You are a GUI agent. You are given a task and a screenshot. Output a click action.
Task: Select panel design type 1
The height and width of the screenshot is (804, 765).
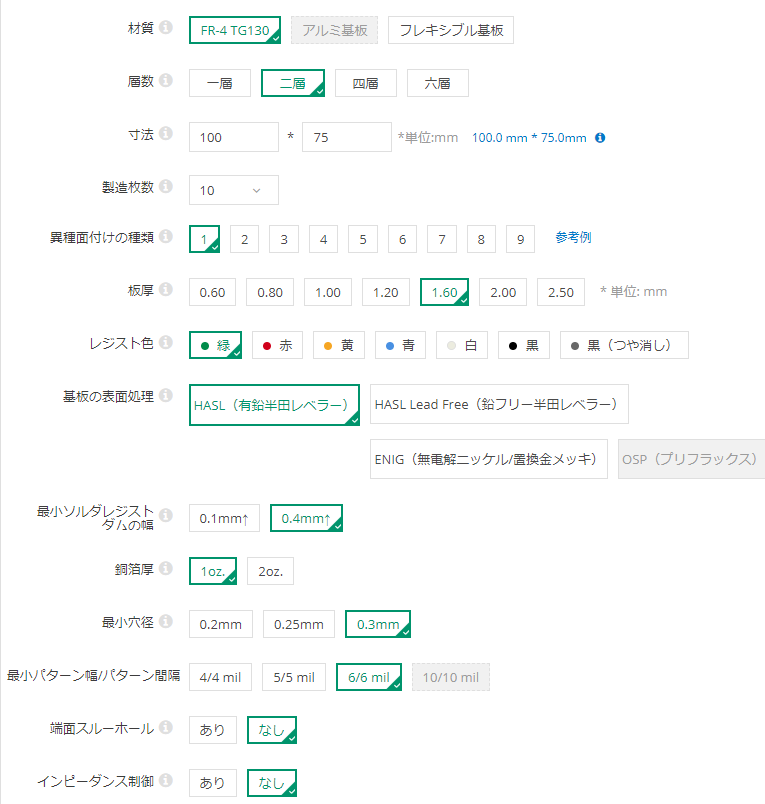pyautogui.click(x=205, y=239)
